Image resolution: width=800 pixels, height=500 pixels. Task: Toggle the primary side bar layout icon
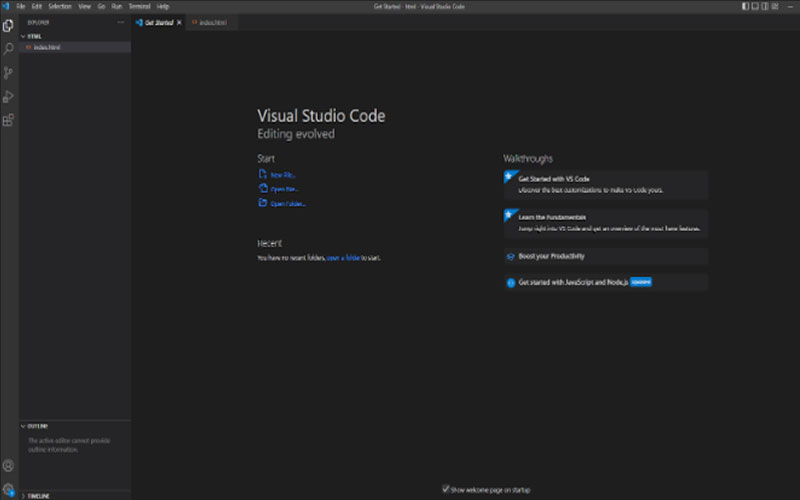click(745, 6)
